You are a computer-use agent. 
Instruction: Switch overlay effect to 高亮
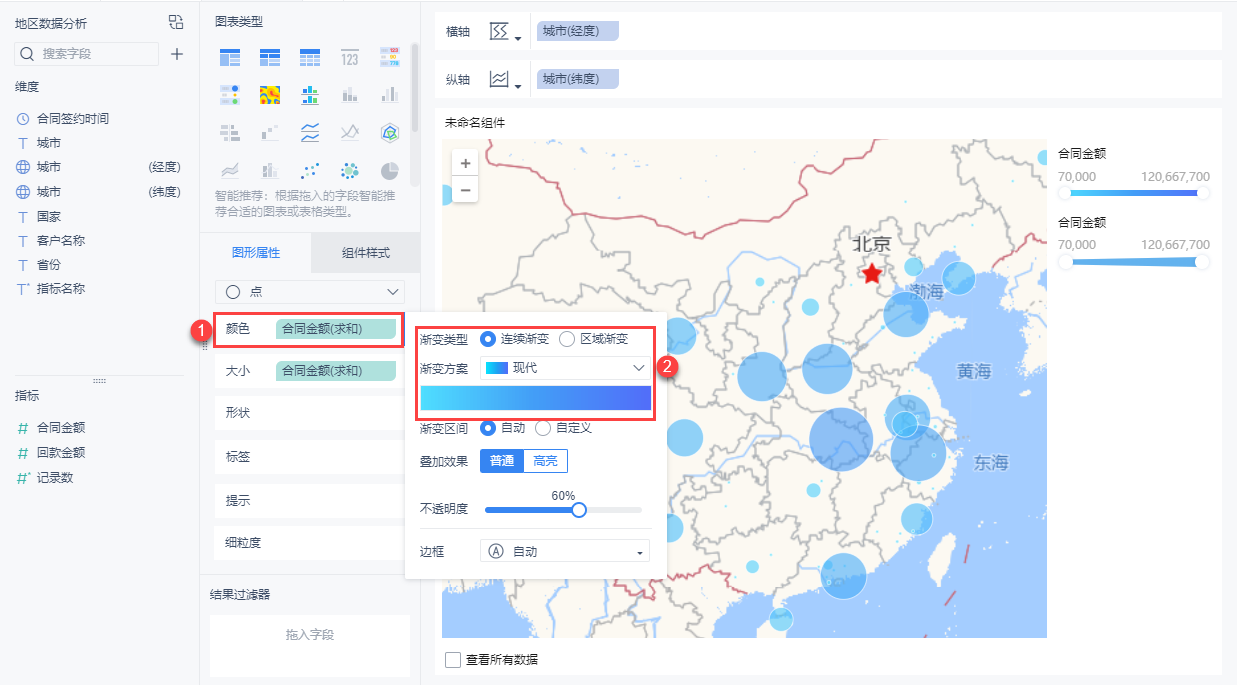point(546,461)
